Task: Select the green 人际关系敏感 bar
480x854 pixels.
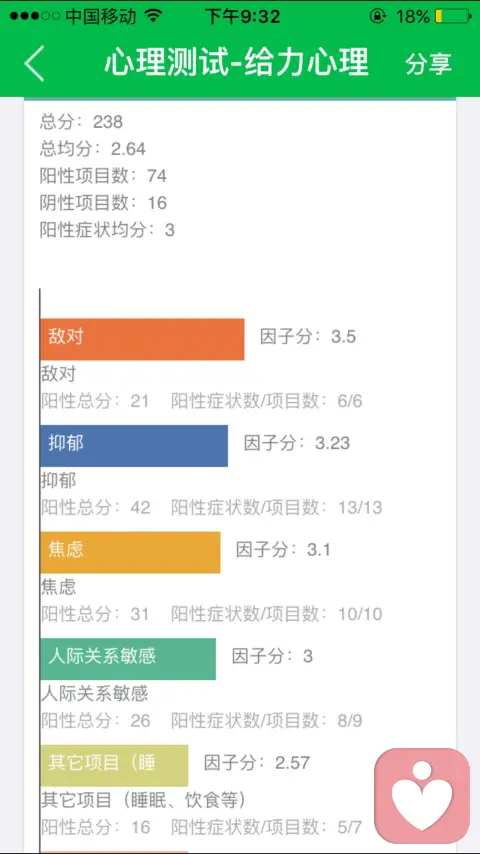Action: point(127,659)
